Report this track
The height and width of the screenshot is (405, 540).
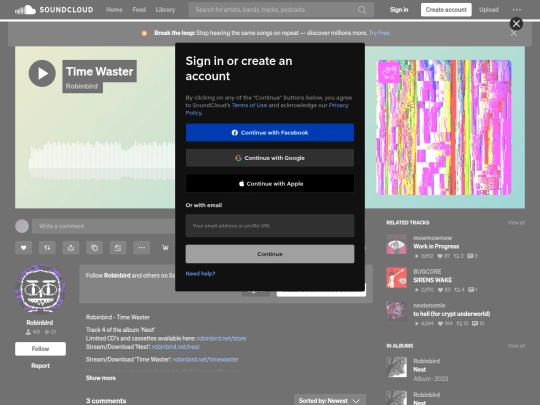coord(40,366)
